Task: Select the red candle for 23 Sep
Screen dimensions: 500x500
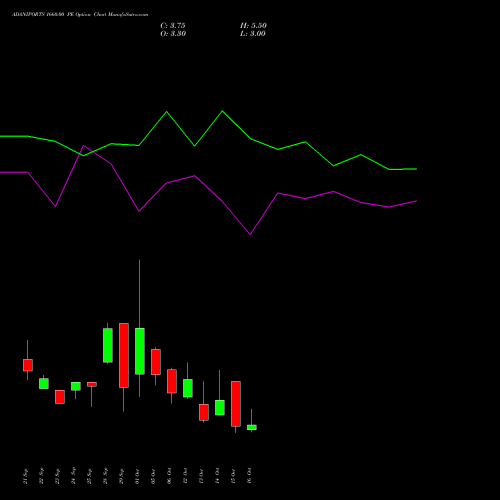Action: click(x=60, y=397)
